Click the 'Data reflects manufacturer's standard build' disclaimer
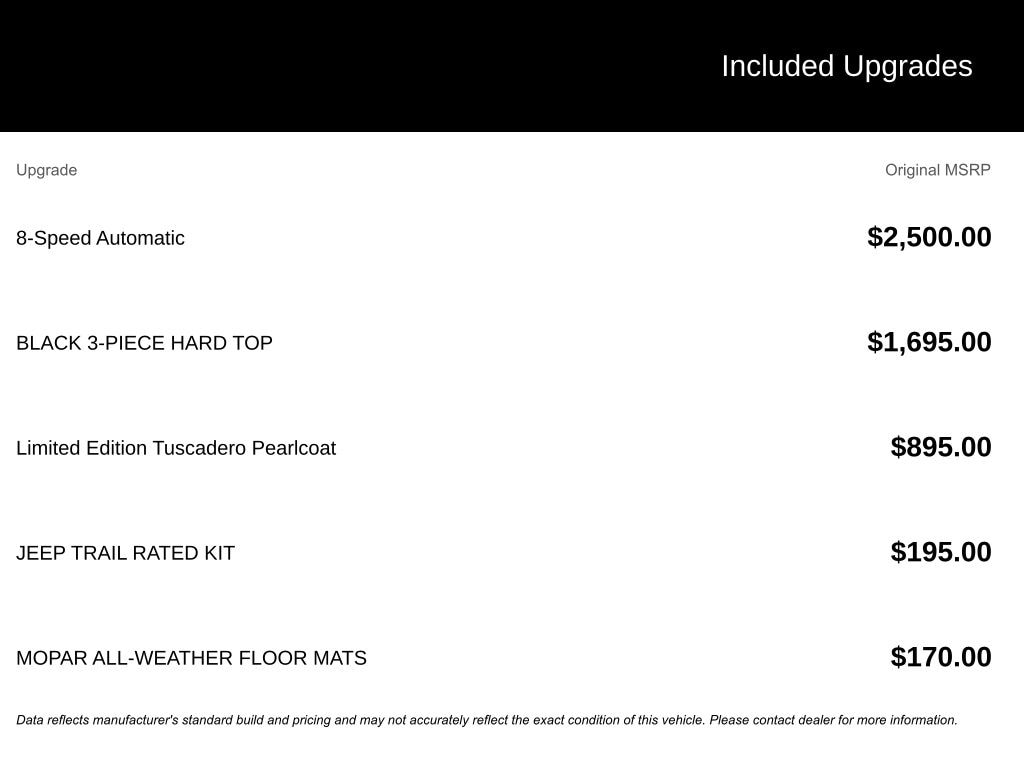Viewport: 1024px width, 768px height. coord(200,720)
